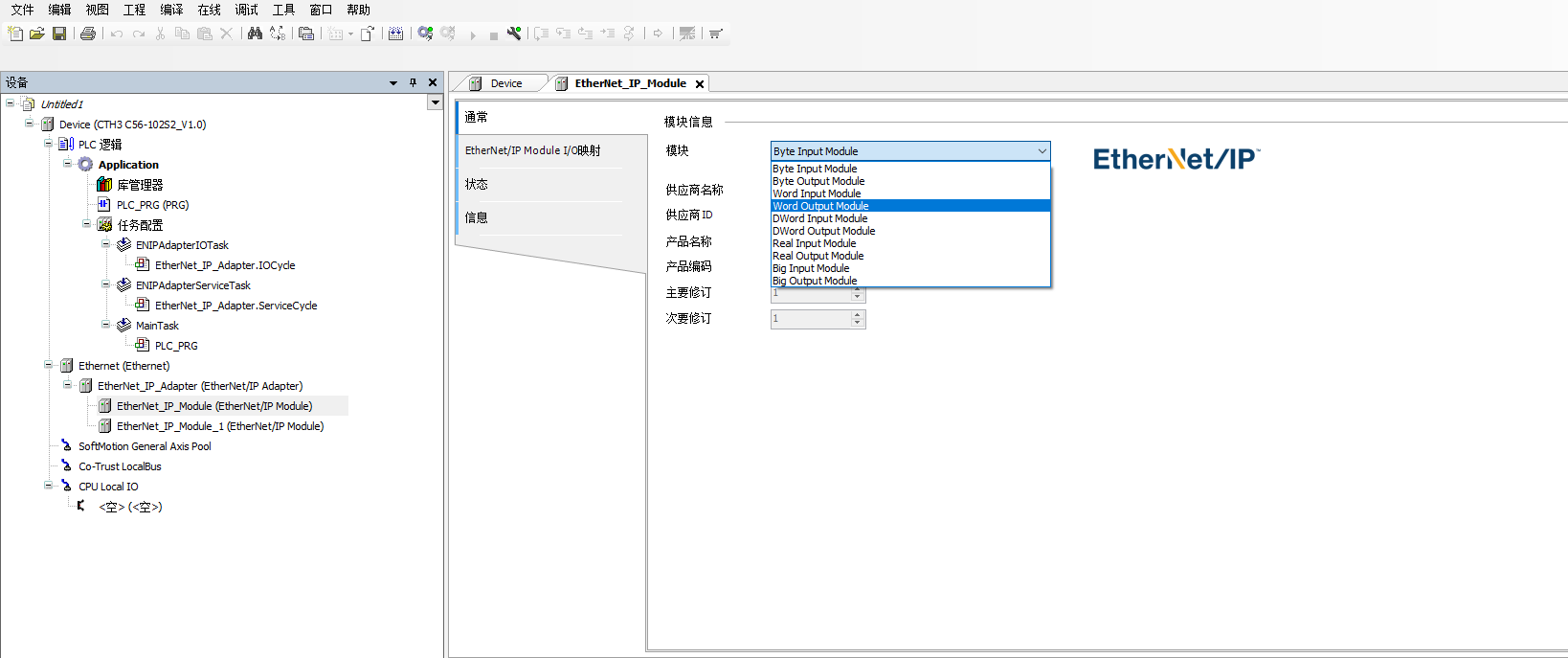Viewport: 1568px width, 658px height.
Task: Open the 编译 menu
Action: click(x=171, y=10)
